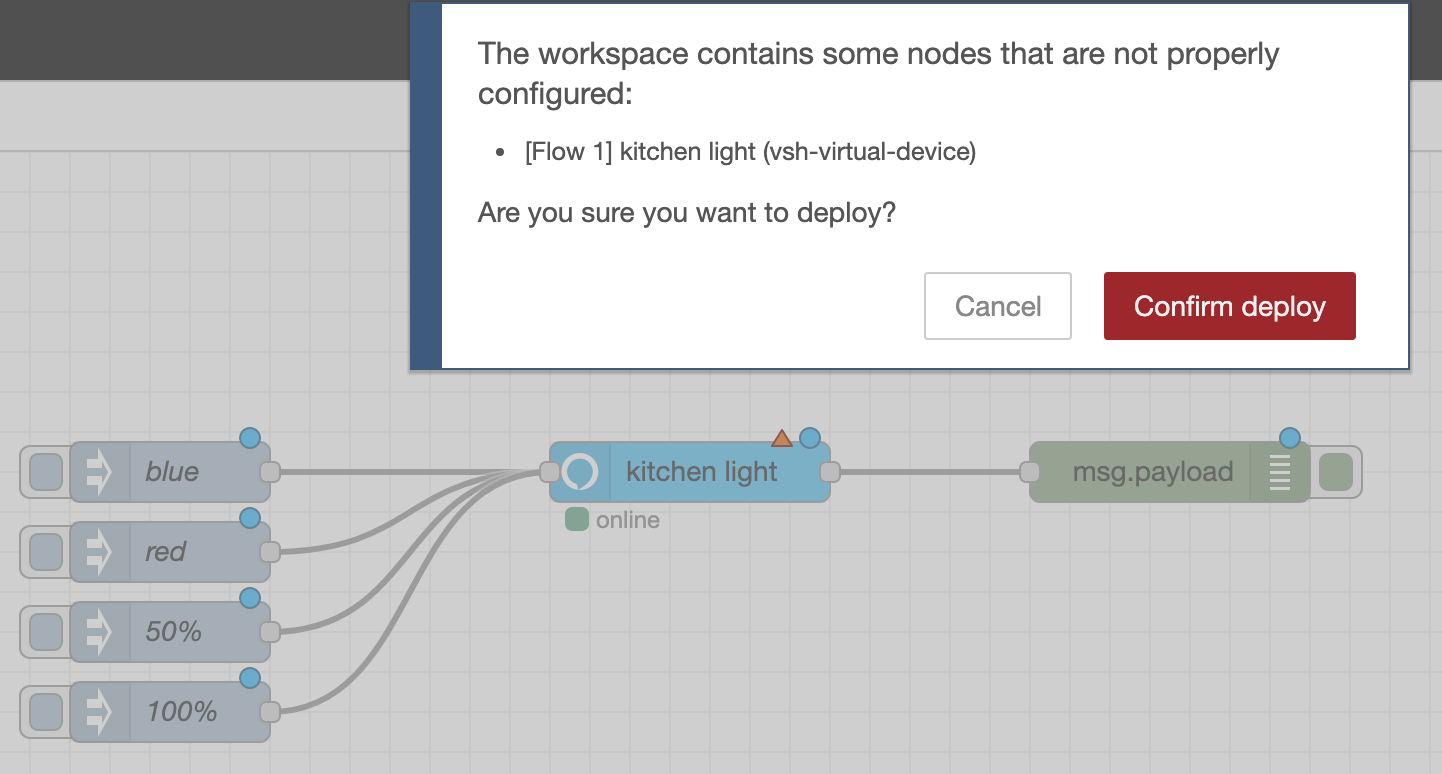Click the inject arrow icon on the 100% node
This screenshot has height=774, width=1442.
95,711
